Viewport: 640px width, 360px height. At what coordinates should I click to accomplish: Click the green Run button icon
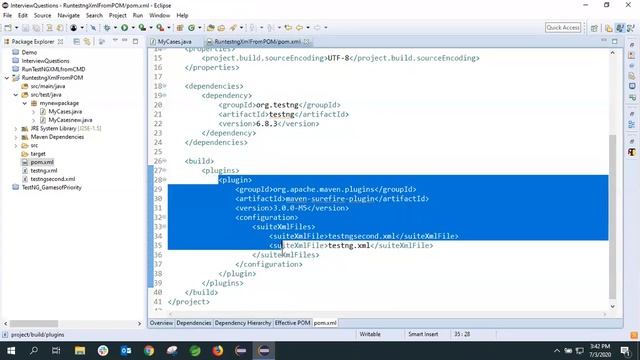coord(124,28)
